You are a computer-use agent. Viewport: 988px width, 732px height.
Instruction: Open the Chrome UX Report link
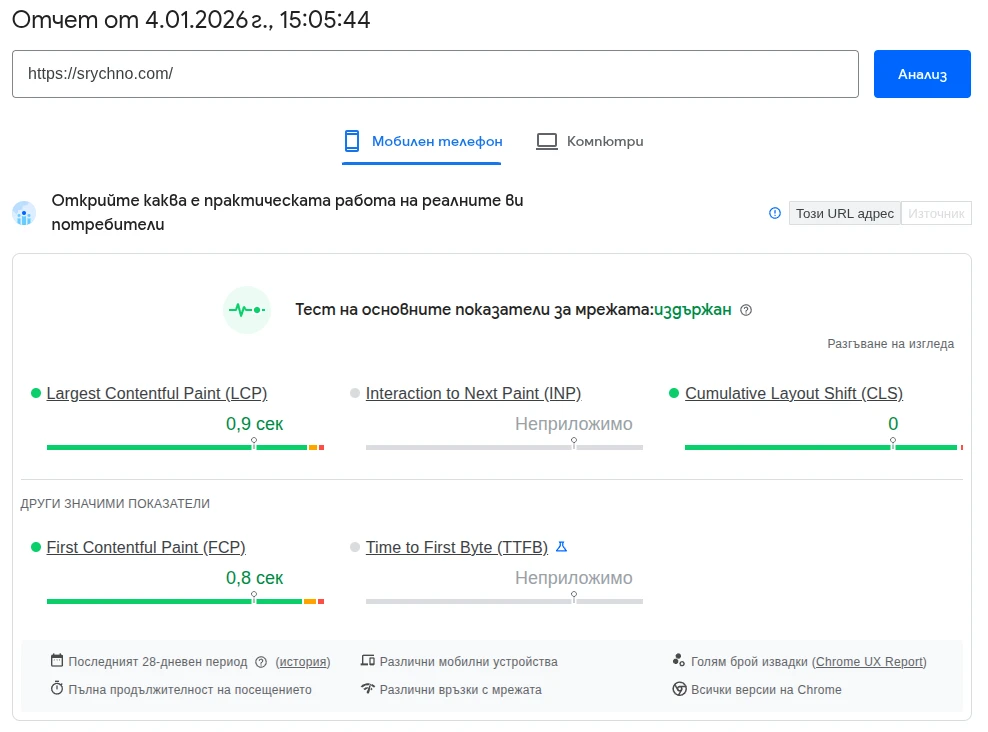(x=869, y=662)
